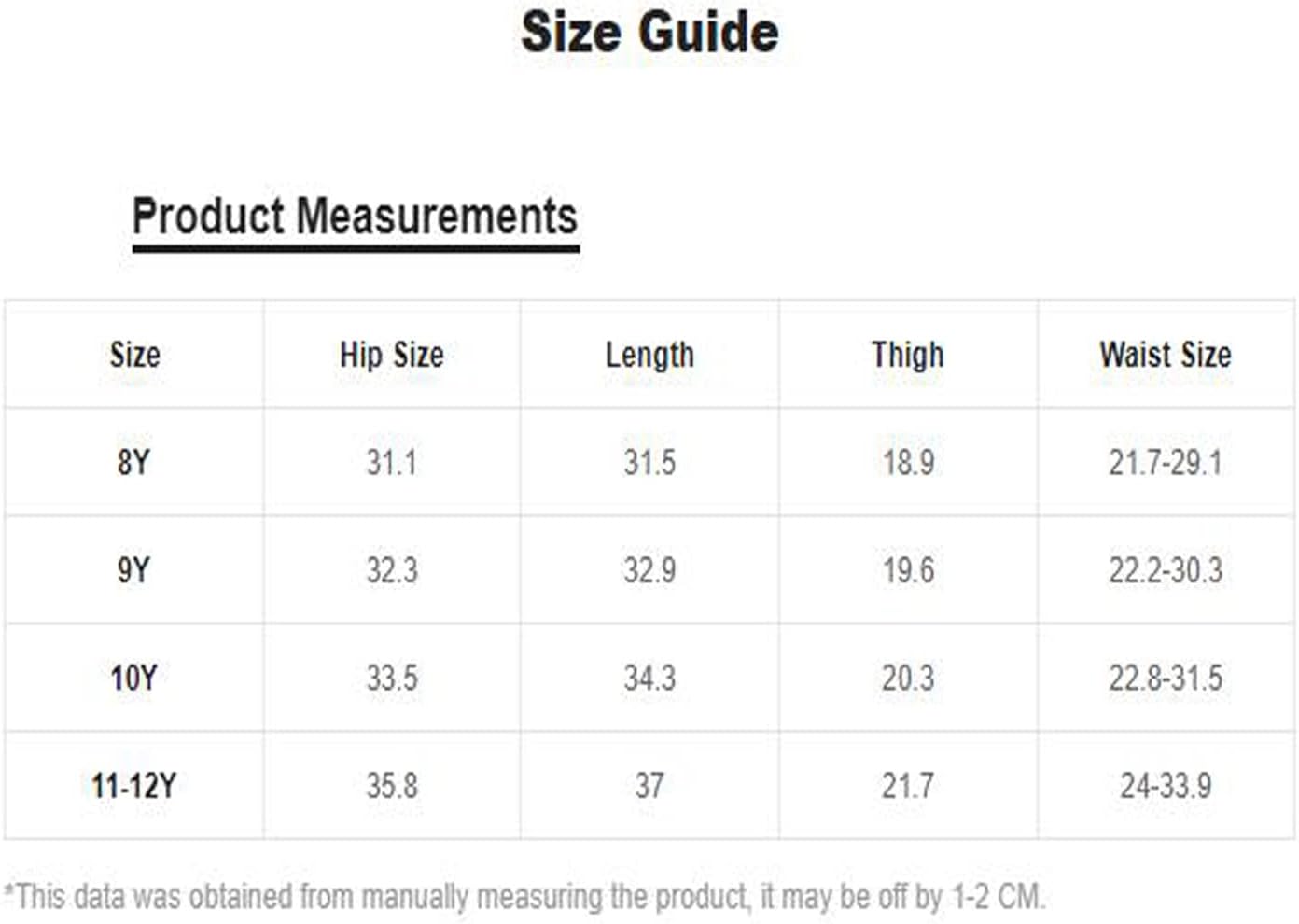Select the 11-12Y size row label
Viewport: 1299px width, 924px height.
[x=134, y=786]
